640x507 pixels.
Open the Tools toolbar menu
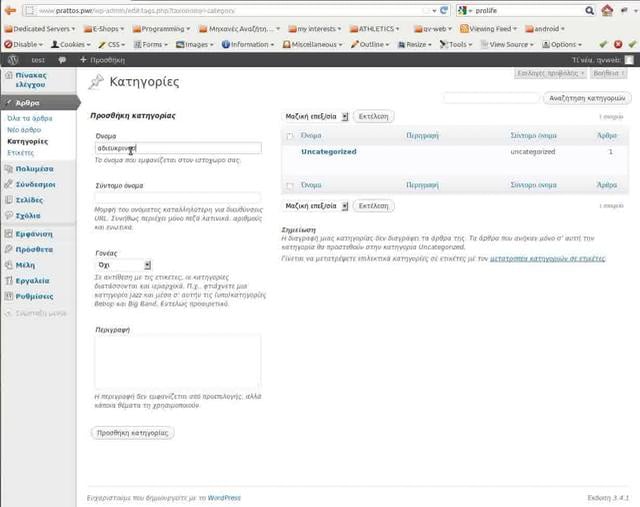pyautogui.click(x=456, y=44)
